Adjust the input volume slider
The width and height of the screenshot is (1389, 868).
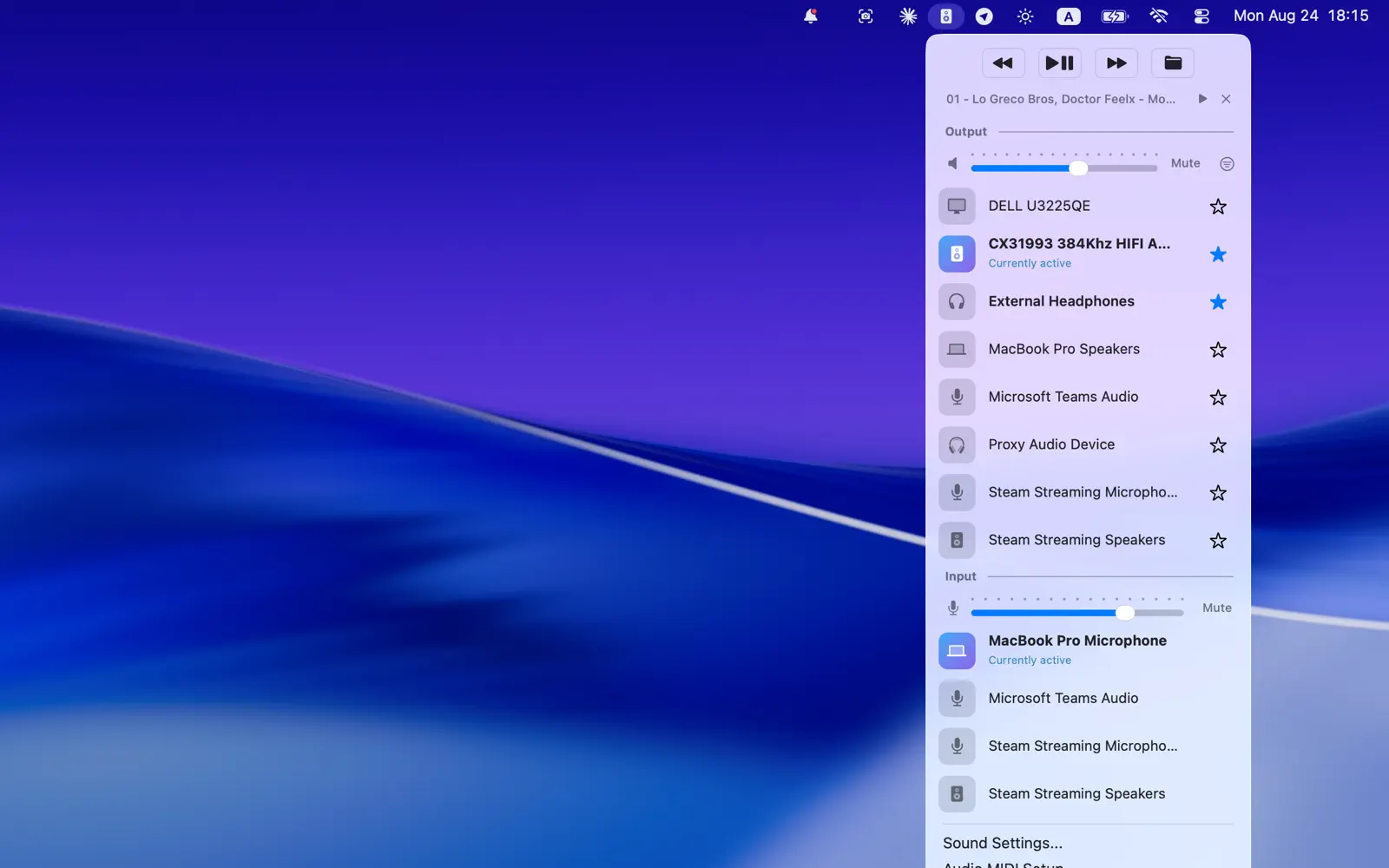1076,613
